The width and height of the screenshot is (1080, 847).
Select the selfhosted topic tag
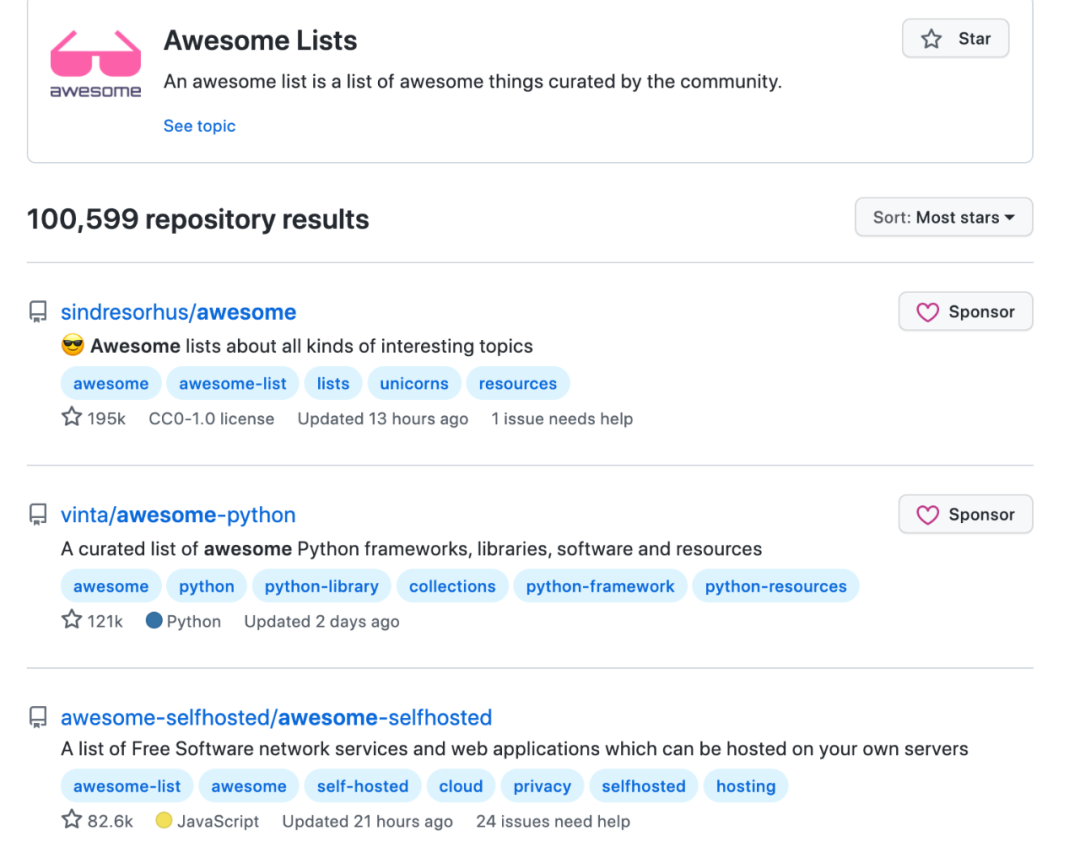pyautogui.click(x=643, y=786)
